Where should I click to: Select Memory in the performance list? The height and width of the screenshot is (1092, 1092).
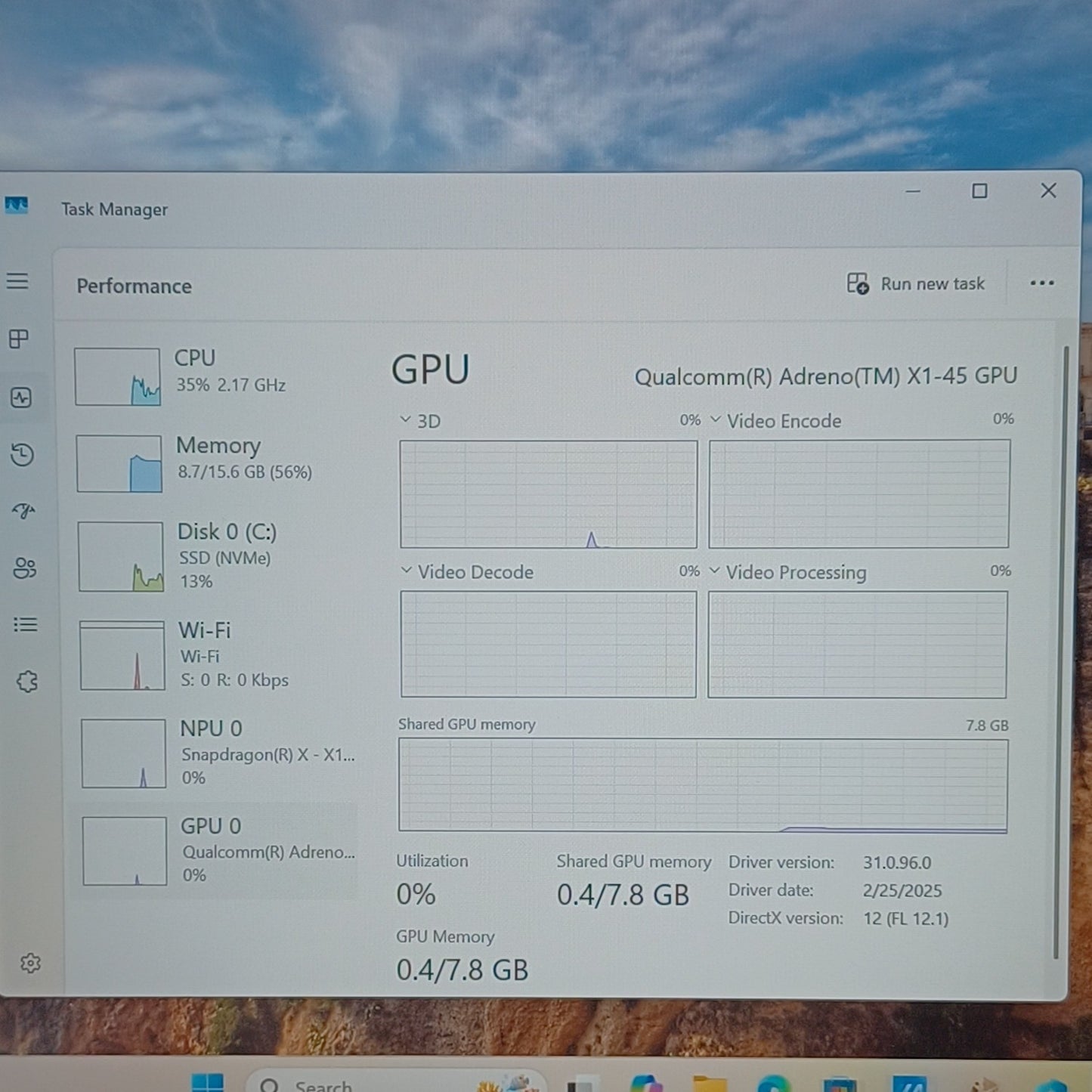coord(216,462)
